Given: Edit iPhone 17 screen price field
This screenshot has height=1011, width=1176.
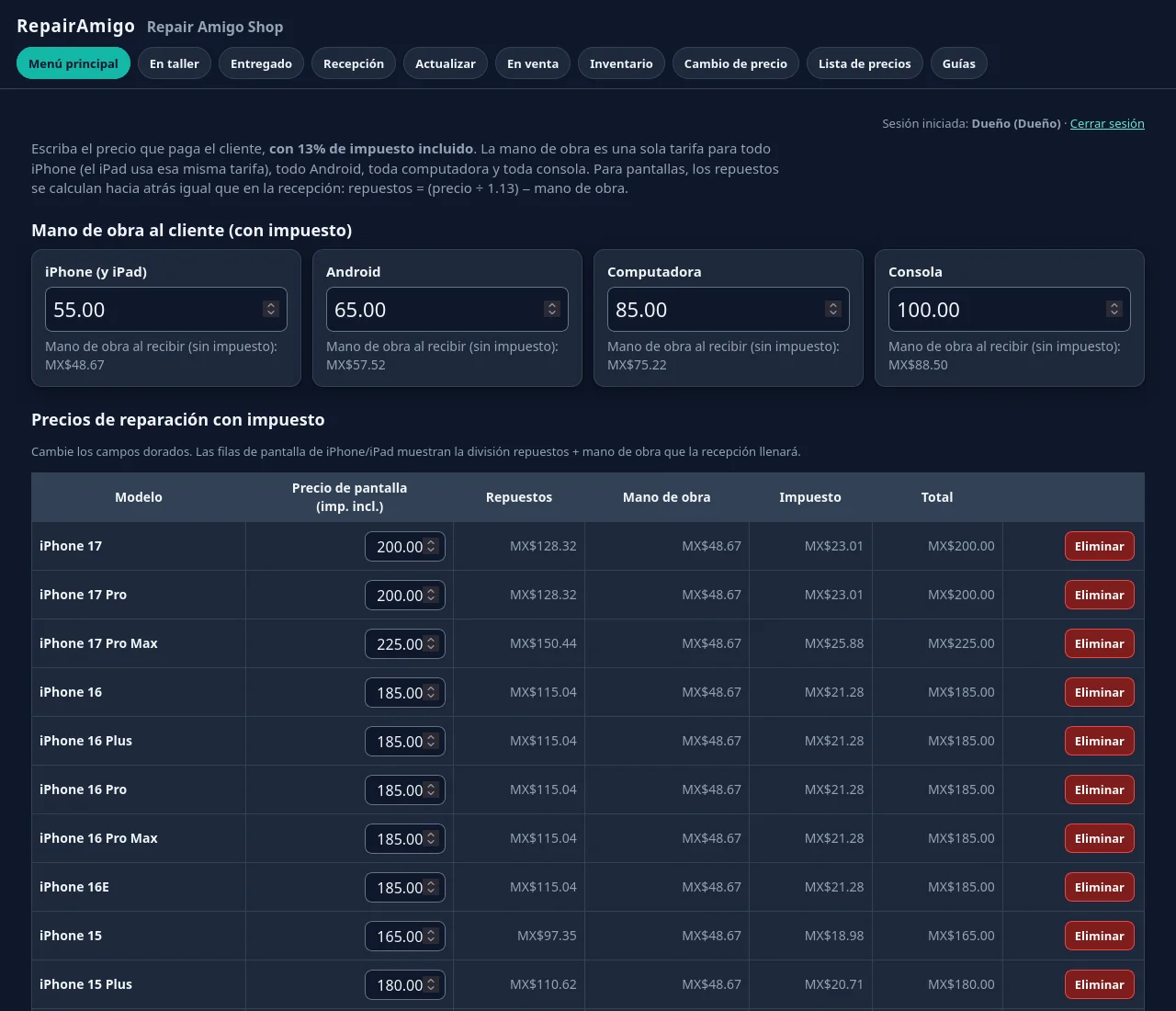Looking at the screenshot, I should tap(405, 546).
